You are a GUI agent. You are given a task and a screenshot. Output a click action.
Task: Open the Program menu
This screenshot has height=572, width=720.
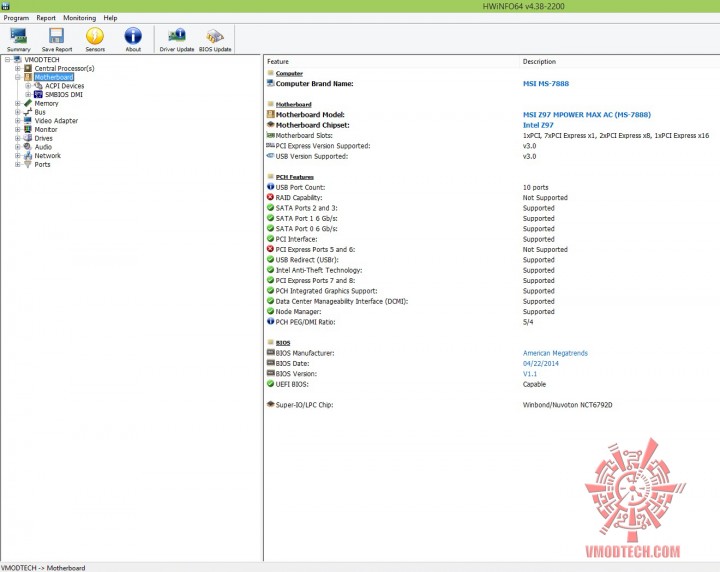click(x=16, y=18)
